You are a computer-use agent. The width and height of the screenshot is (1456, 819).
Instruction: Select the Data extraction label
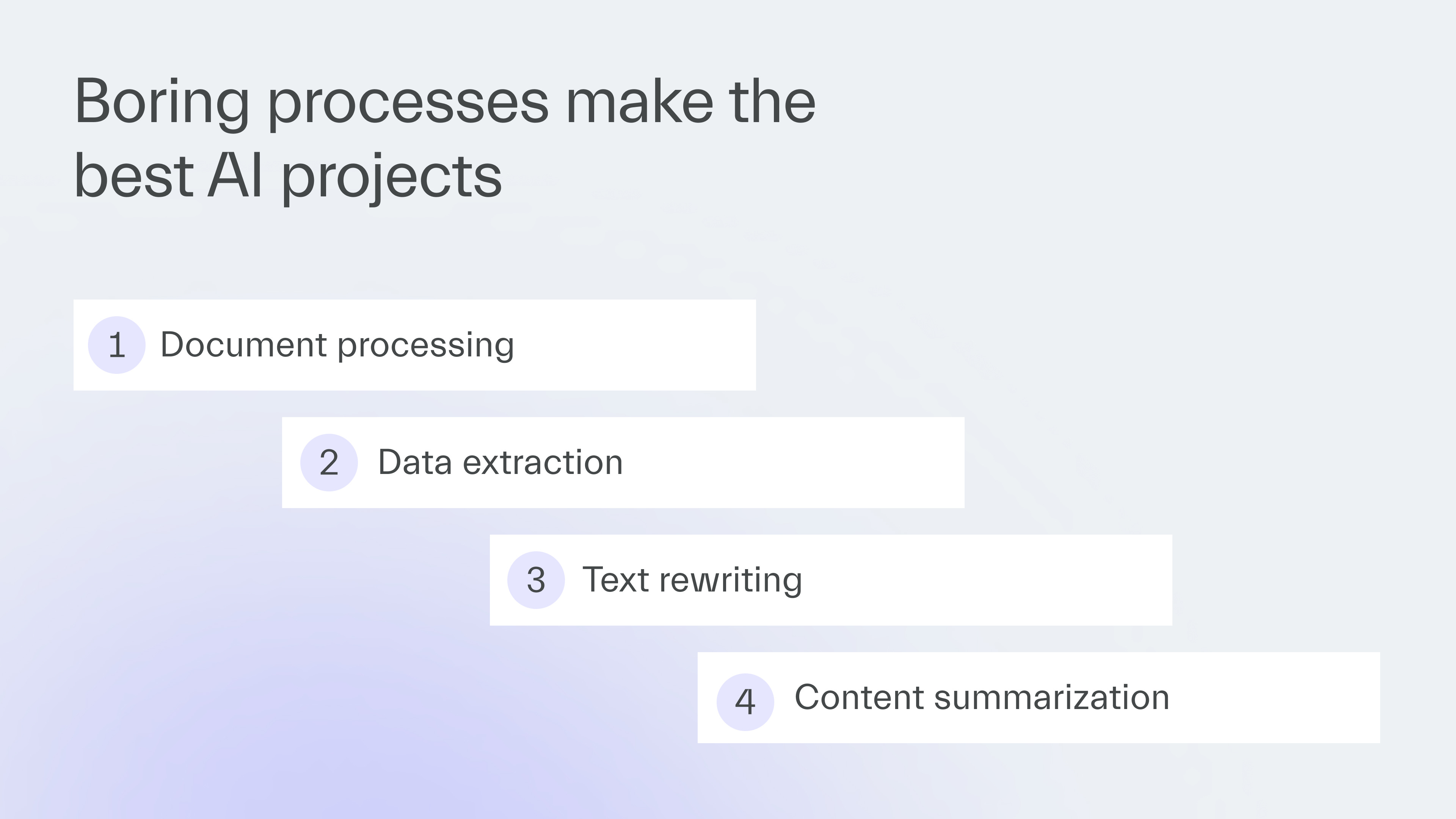pyautogui.click(x=500, y=462)
